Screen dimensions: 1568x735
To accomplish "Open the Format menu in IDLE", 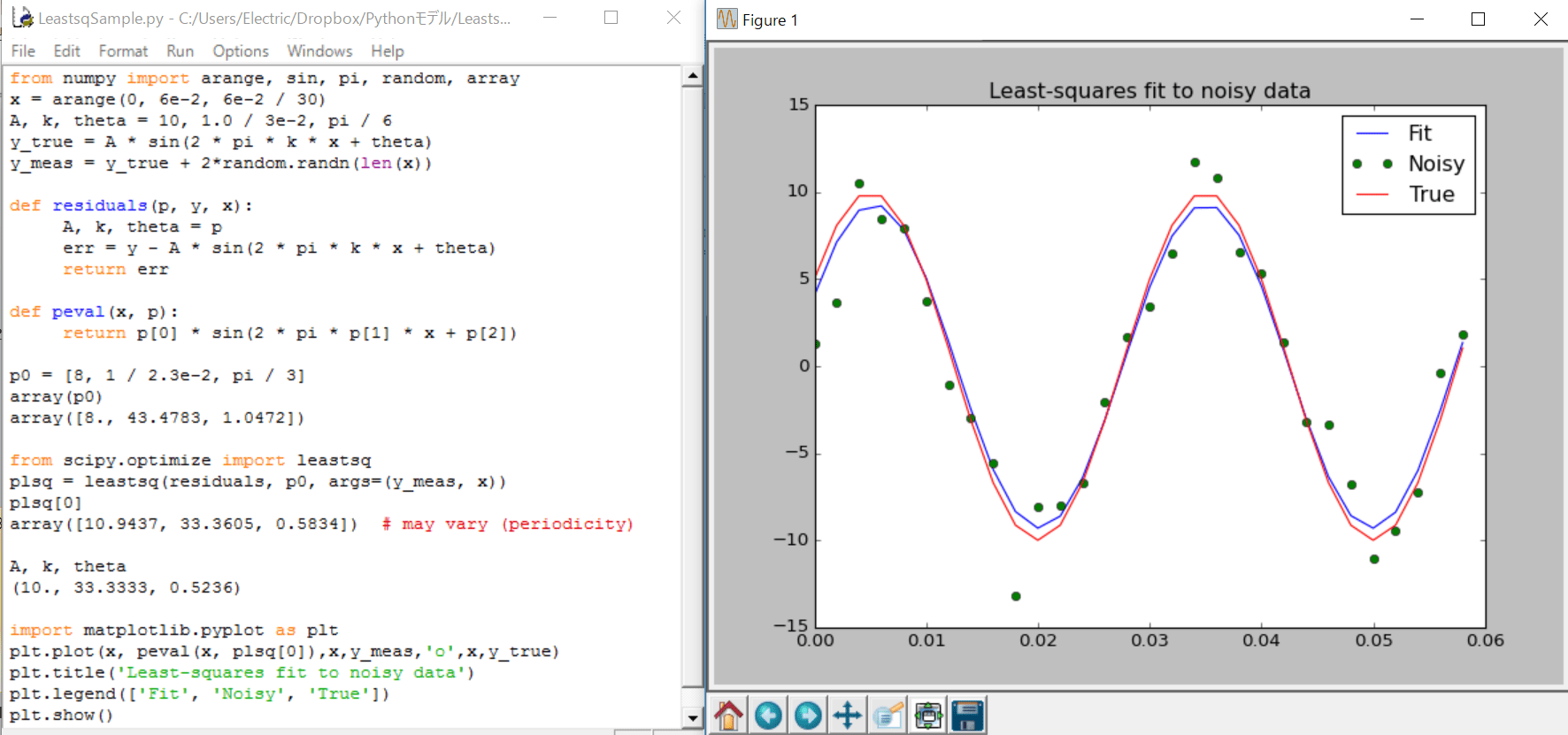I will (123, 51).
